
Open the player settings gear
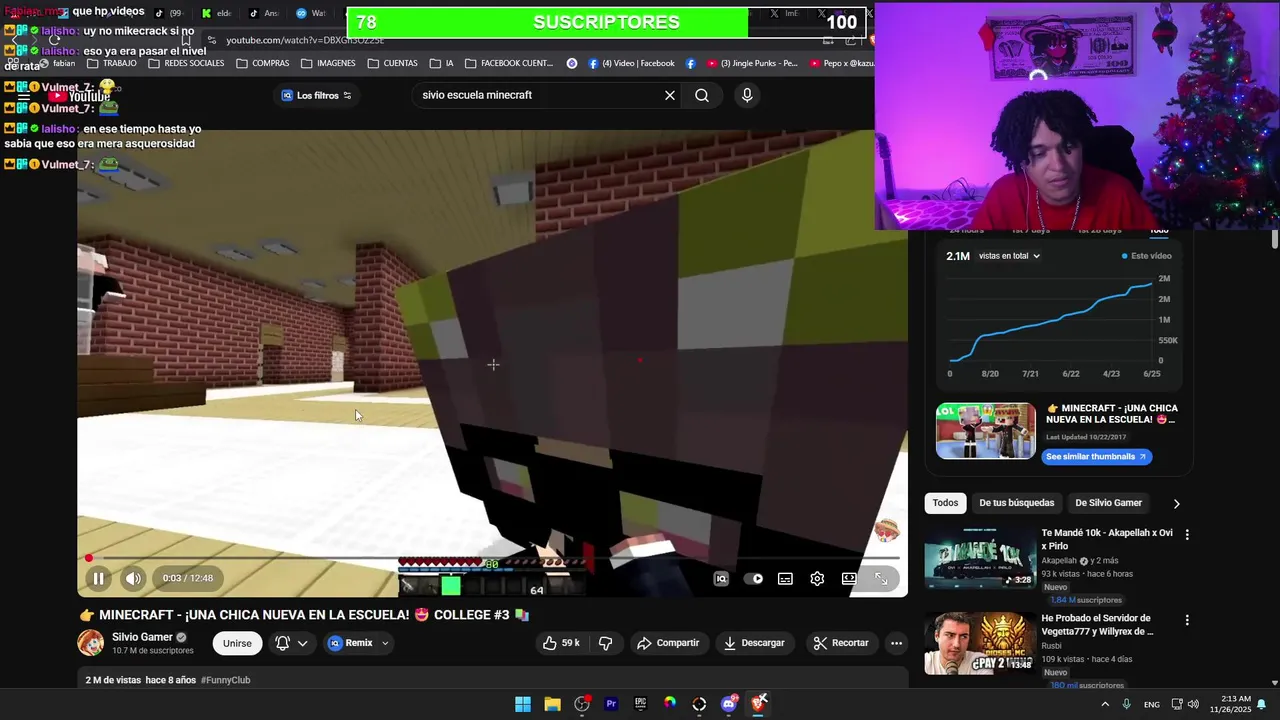[x=817, y=579]
